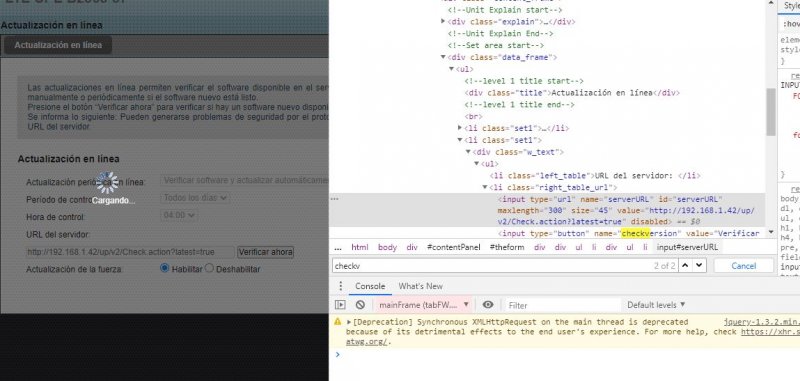This screenshot has width=800, height=381.
Task: Click the URL del servidor input field
Action: click(131, 252)
